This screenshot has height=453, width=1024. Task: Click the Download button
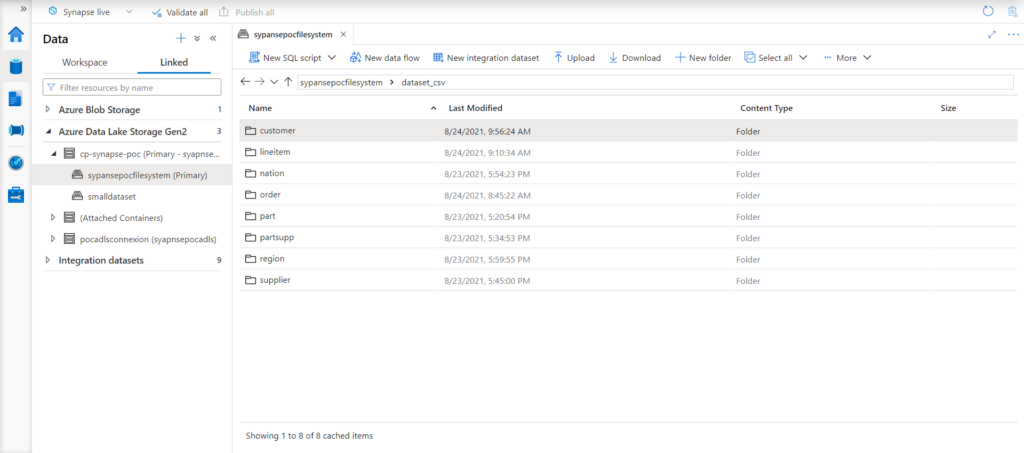[634, 57]
